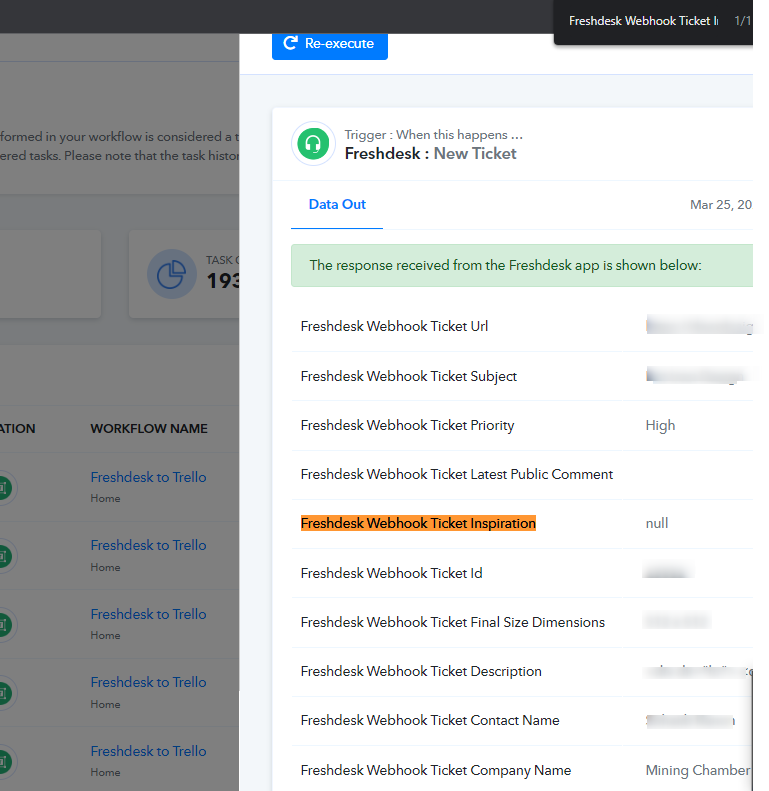The height and width of the screenshot is (791, 769).
Task: Click the High priority value
Action: point(660,426)
